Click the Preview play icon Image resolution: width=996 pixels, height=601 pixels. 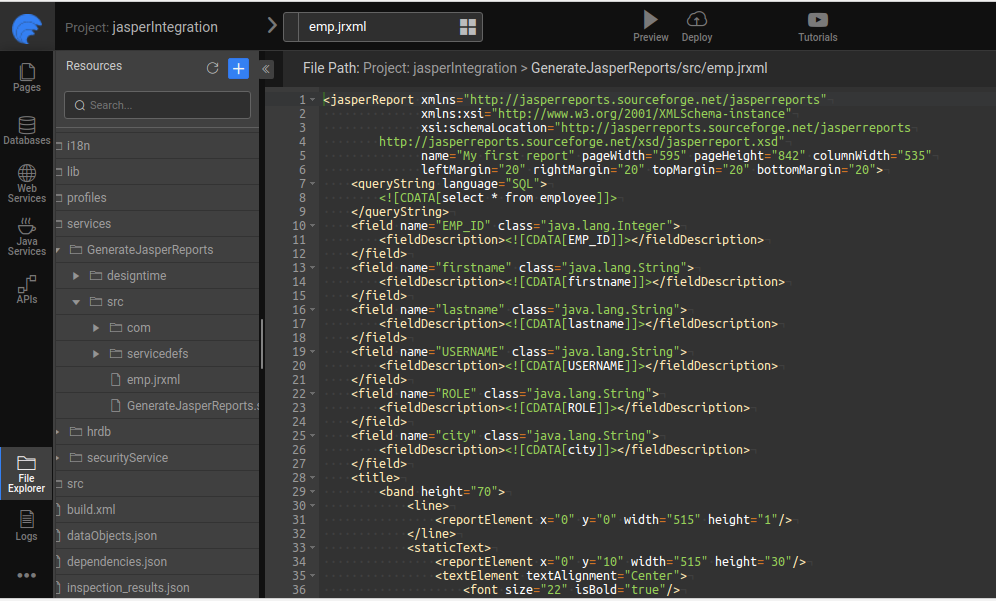click(x=650, y=20)
